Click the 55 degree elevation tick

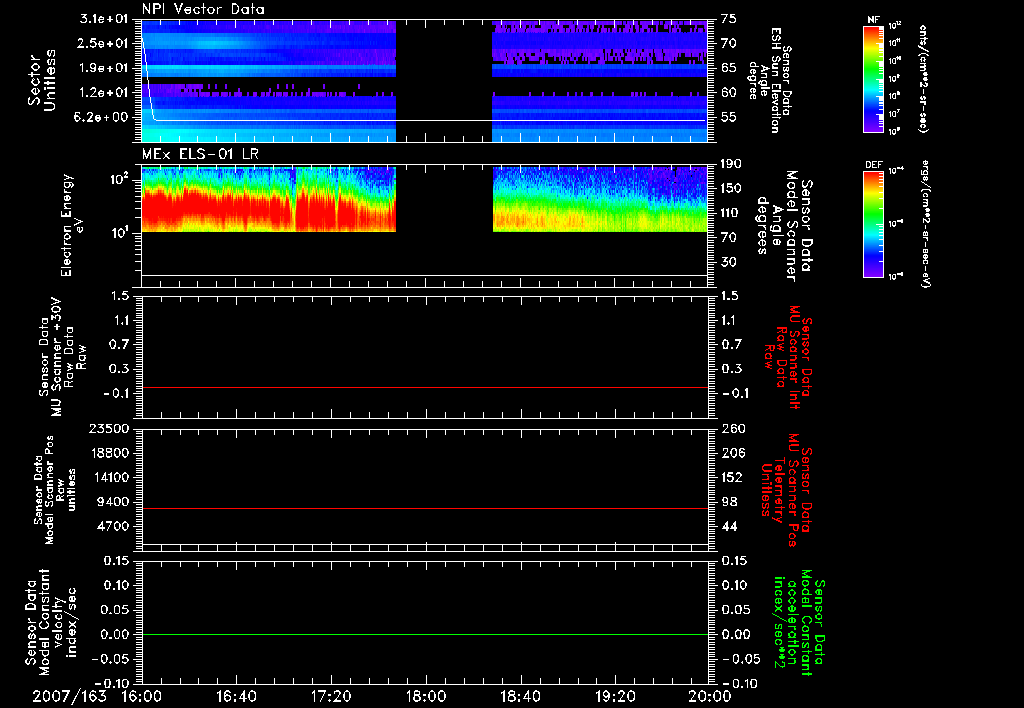point(729,117)
